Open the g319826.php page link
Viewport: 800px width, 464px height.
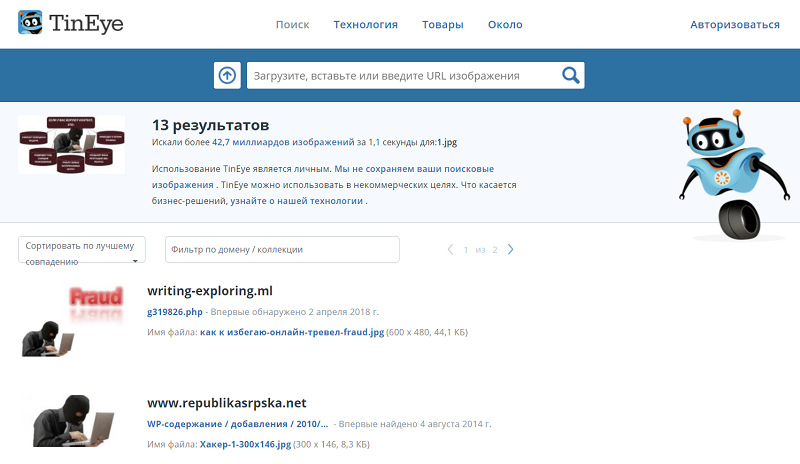[x=174, y=311]
